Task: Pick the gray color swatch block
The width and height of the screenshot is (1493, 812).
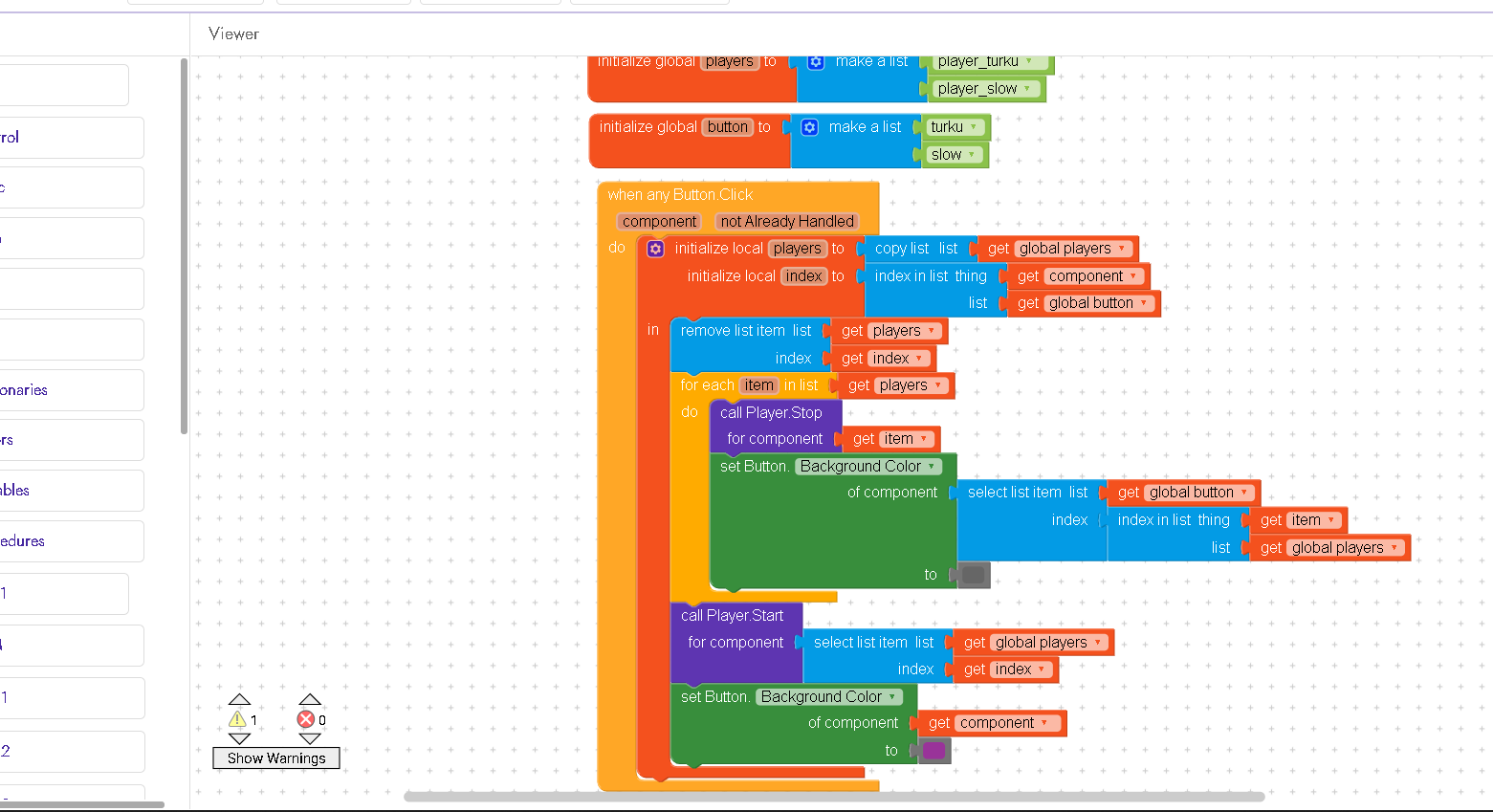Action: pyautogui.click(x=973, y=575)
